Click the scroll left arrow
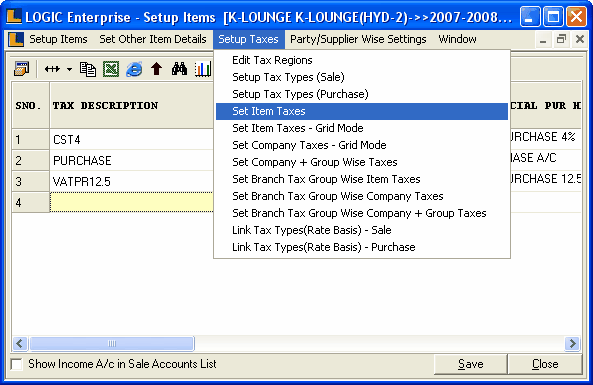The width and height of the screenshot is (593, 385). click(x=20, y=343)
